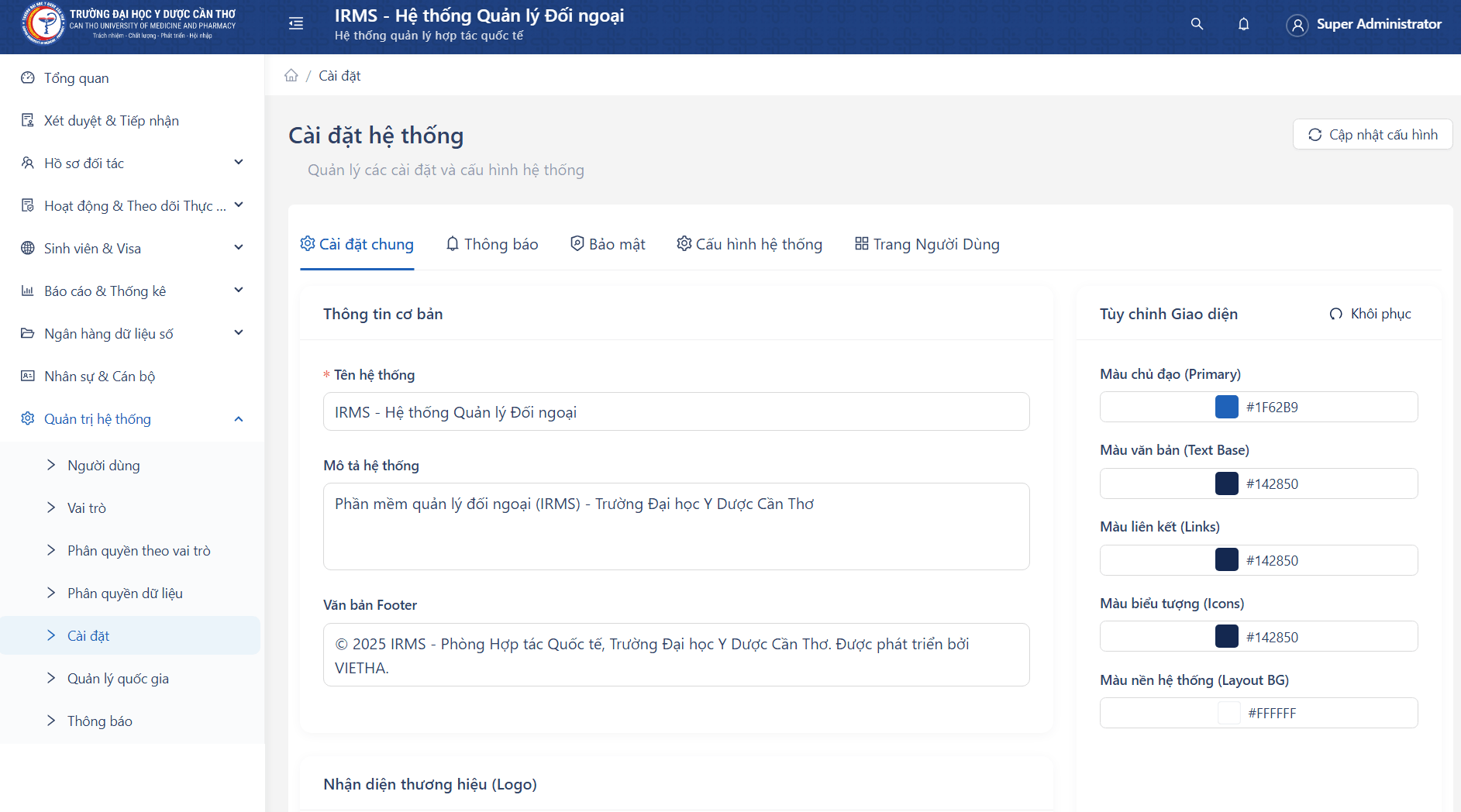Click the search magnifier icon in header
Viewport: 1461px width, 812px height.
tap(1197, 24)
